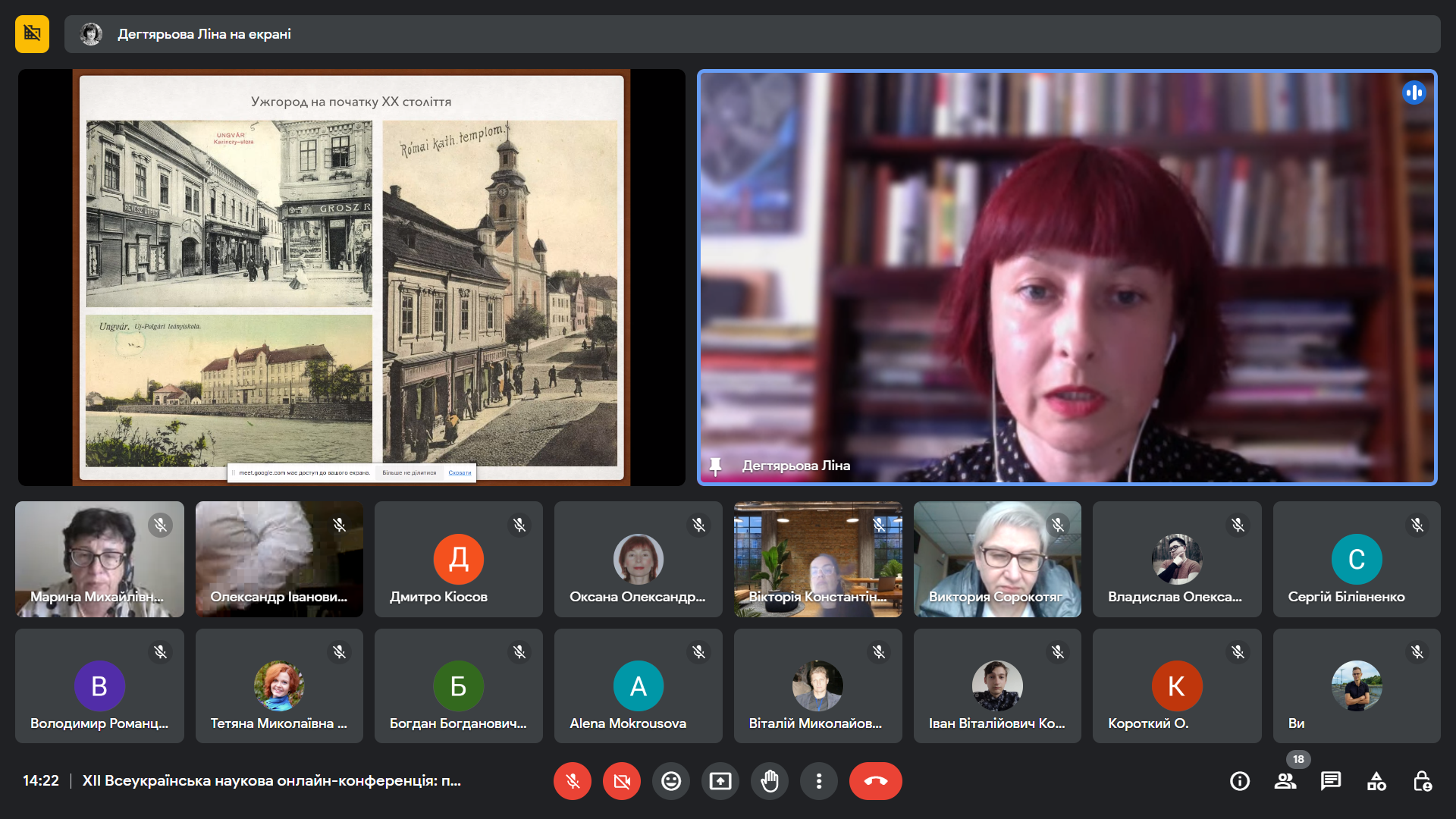
Task: Click the Сховати link on the sharing bar
Action: point(460,472)
